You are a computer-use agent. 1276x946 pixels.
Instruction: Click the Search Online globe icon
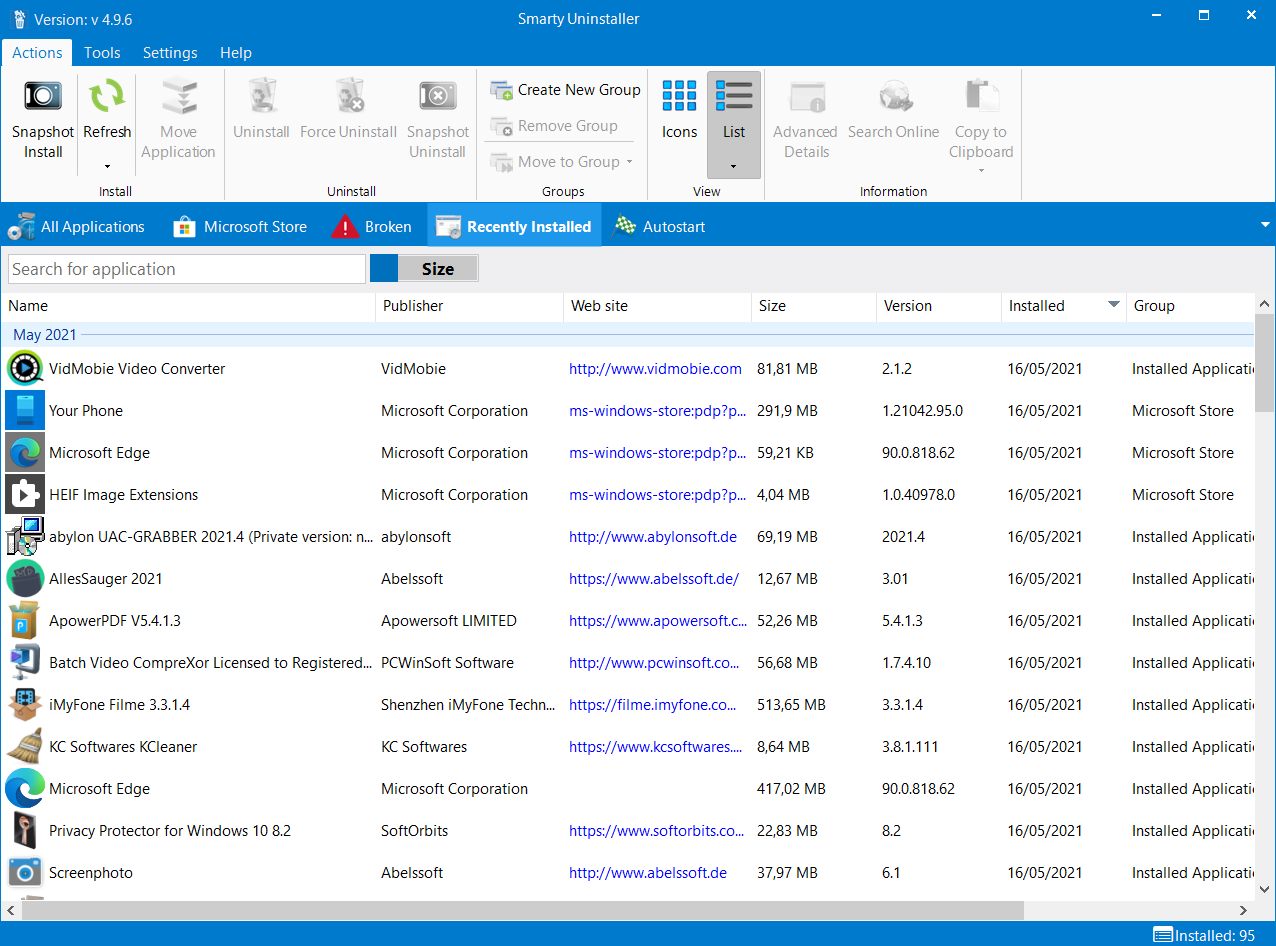pyautogui.click(x=894, y=96)
